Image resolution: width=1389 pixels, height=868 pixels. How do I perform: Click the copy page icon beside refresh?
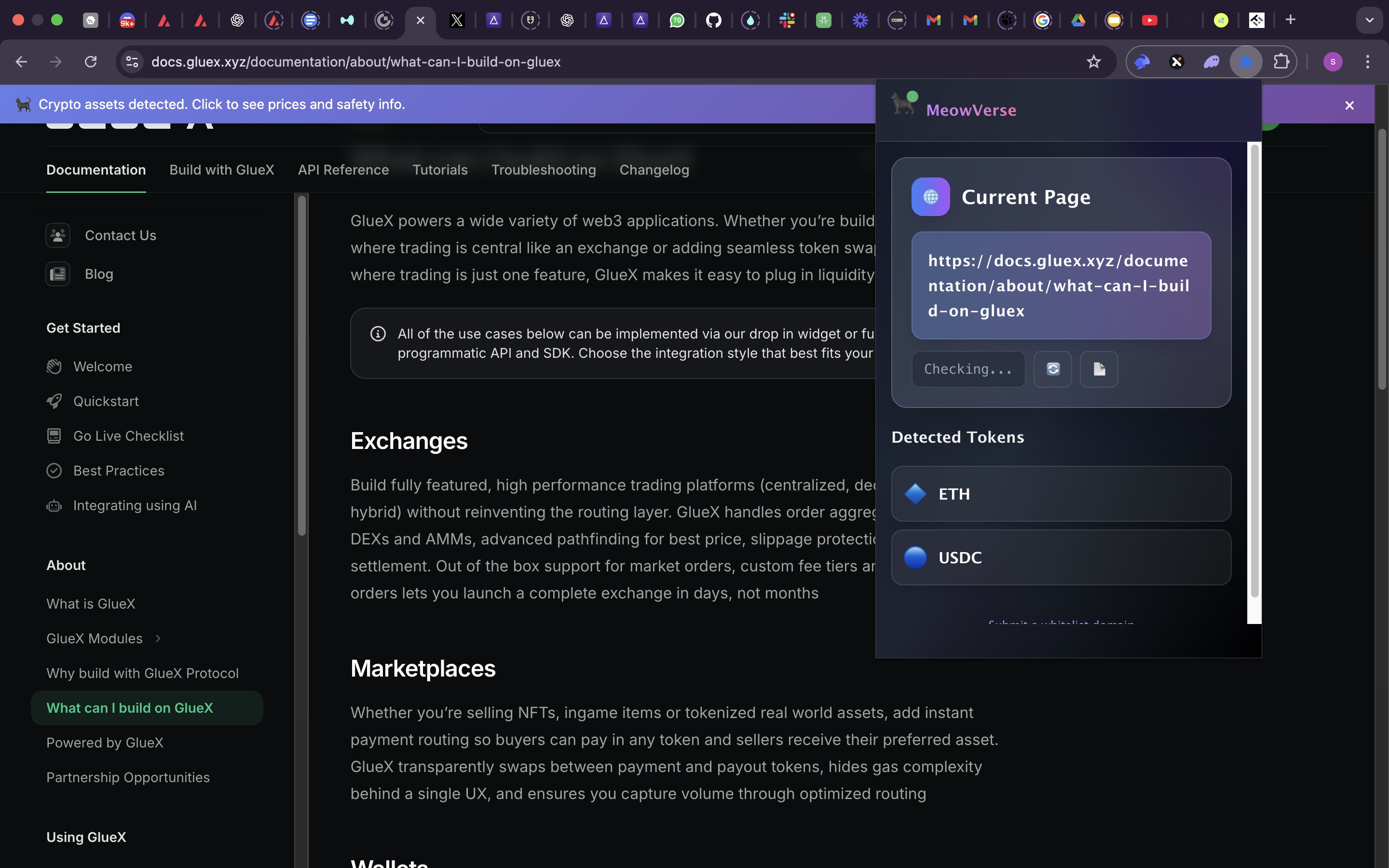(1099, 369)
